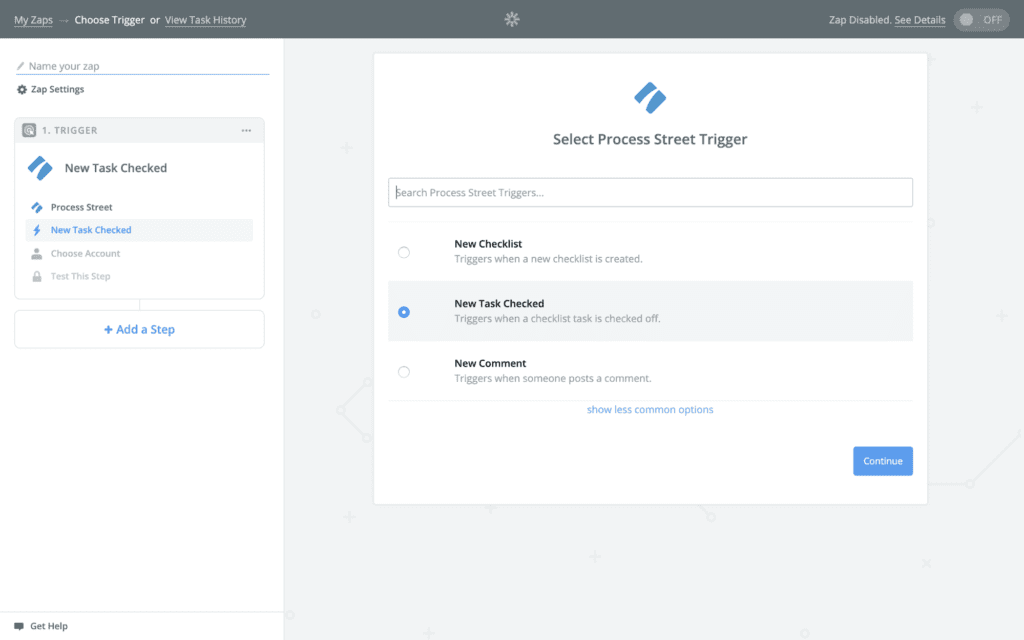This screenshot has width=1024, height=640.
Task: Open Zap Settings
Action: point(57,89)
